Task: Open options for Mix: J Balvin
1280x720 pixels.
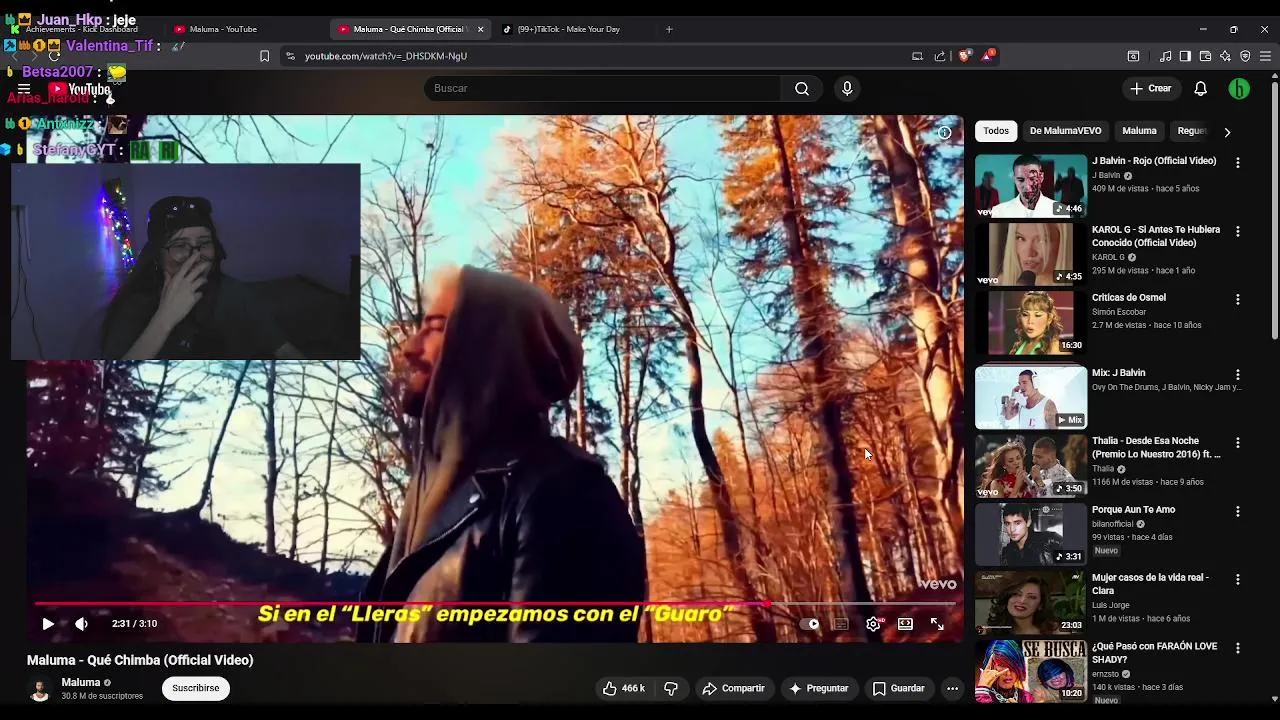Action: [1237, 374]
